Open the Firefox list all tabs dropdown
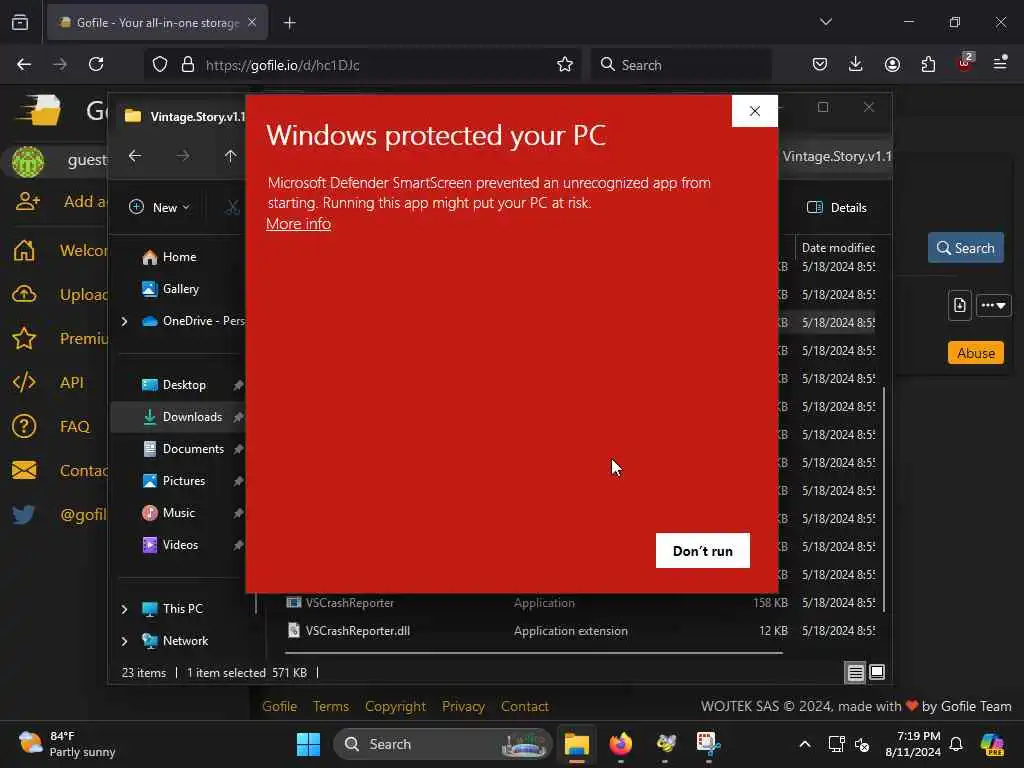The image size is (1024, 768). pyautogui.click(x=825, y=22)
